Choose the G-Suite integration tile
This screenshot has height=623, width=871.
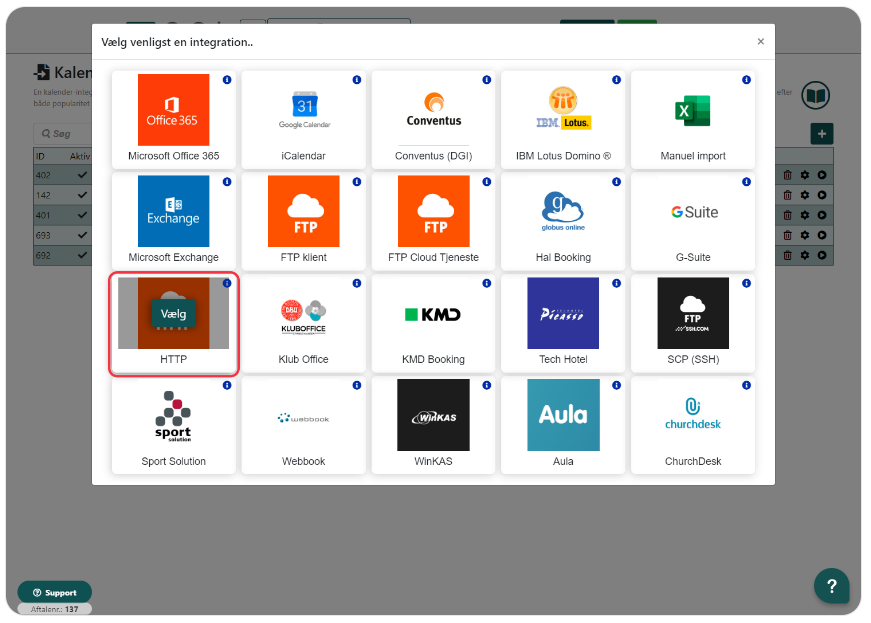click(x=693, y=221)
